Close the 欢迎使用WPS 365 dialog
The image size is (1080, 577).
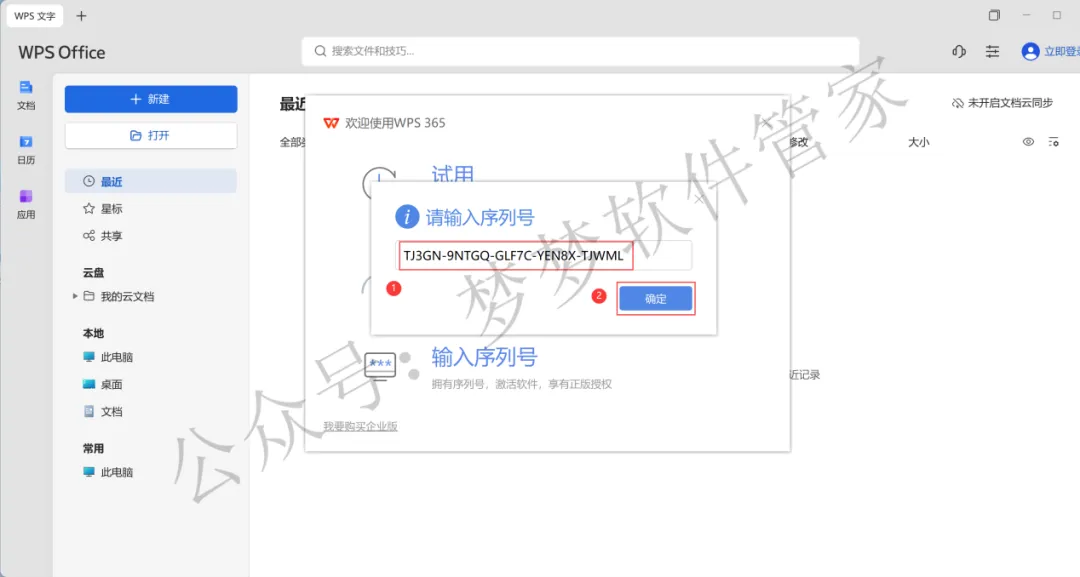pyautogui.click(x=765, y=123)
